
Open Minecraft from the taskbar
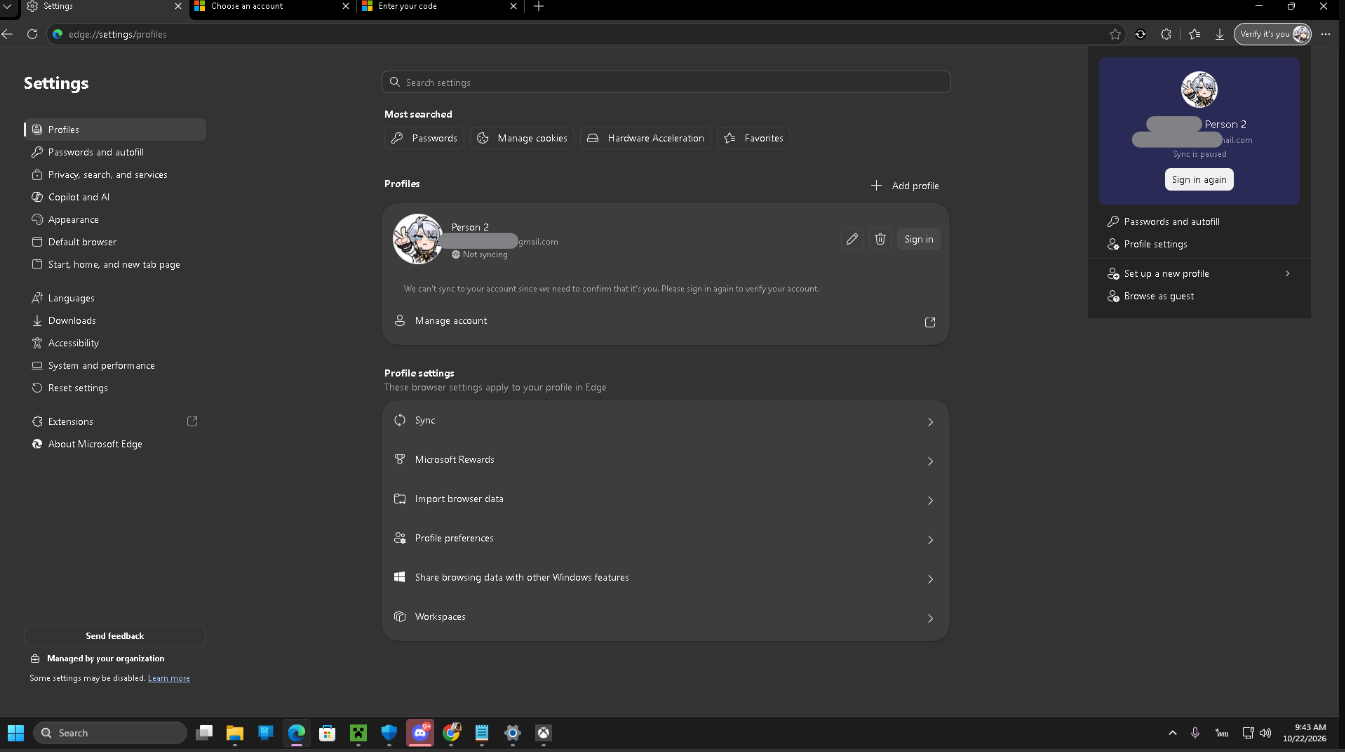(x=358, y=733)
